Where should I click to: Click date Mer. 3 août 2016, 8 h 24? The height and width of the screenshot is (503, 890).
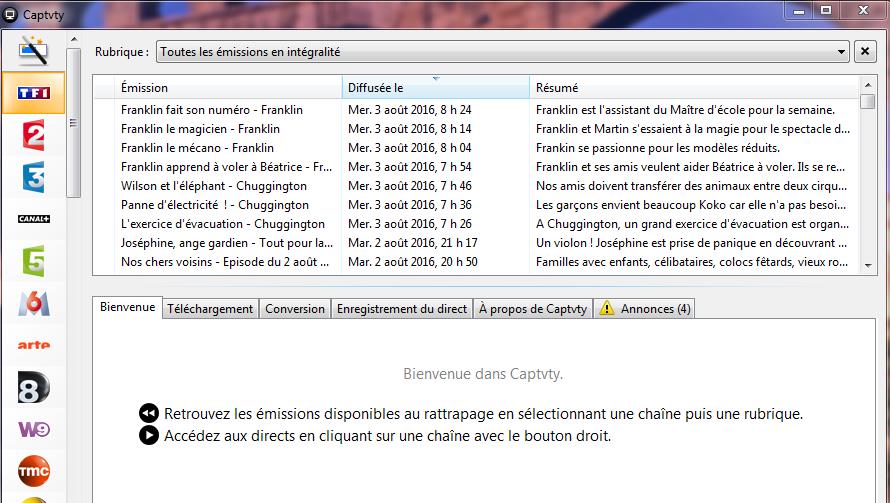pyautogui.click(x=410, y=110)
